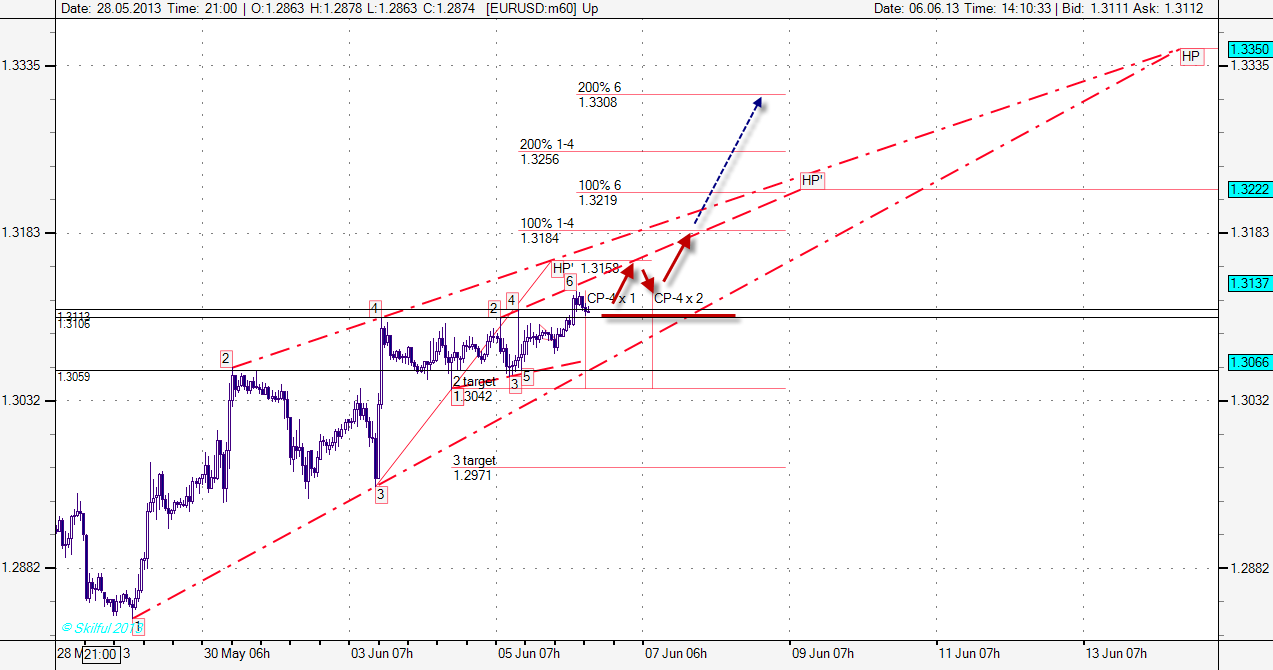Click the HP marker at the wedge apex
This screenshot has height=670, width=1273.
(1190, 57)
